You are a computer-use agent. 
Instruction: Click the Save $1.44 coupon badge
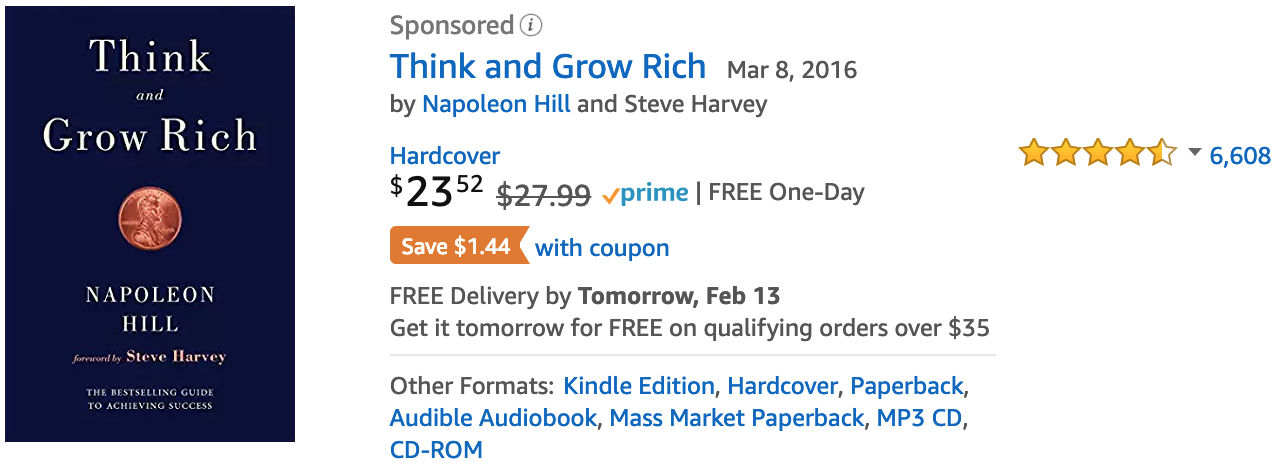[458, 246]
